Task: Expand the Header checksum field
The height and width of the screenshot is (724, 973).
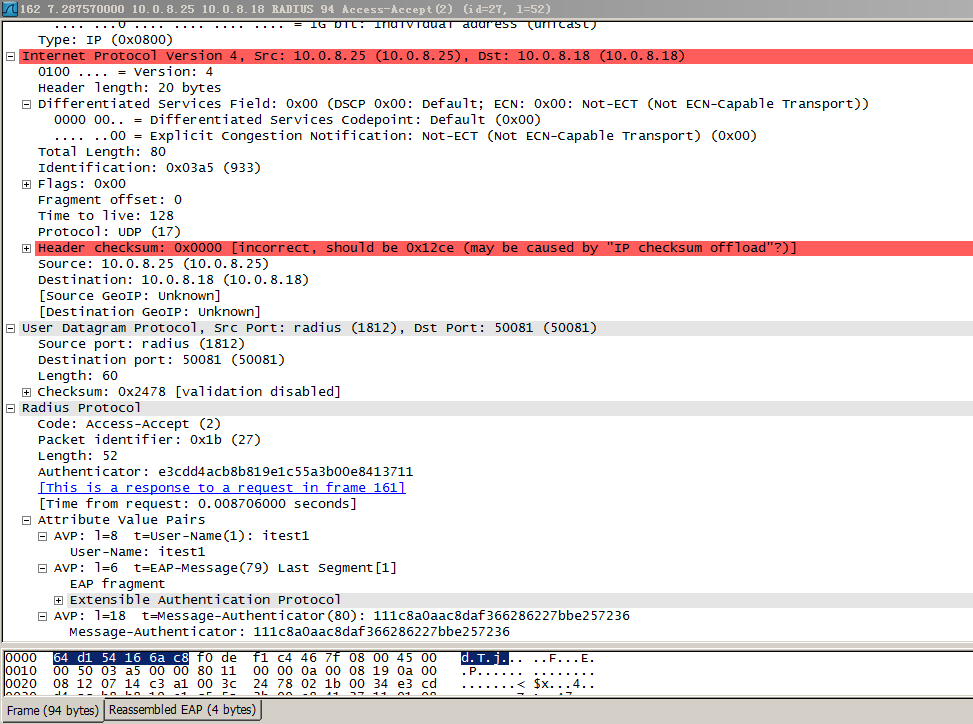Action: pyautogui.click(x=26, y=247)
